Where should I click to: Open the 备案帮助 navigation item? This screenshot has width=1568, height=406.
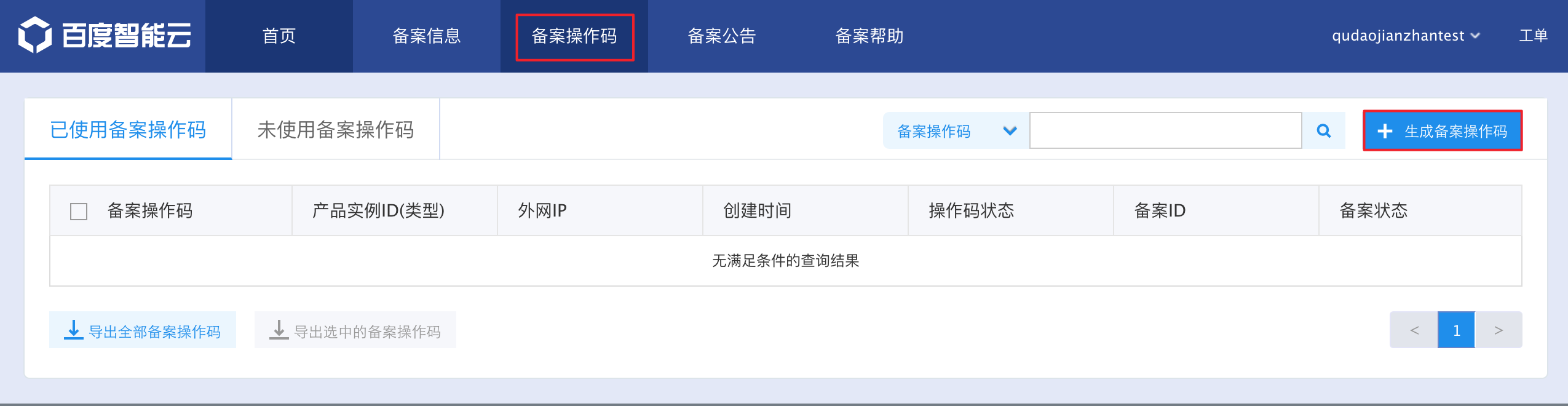pyautogui.click(x=869, y=36)
